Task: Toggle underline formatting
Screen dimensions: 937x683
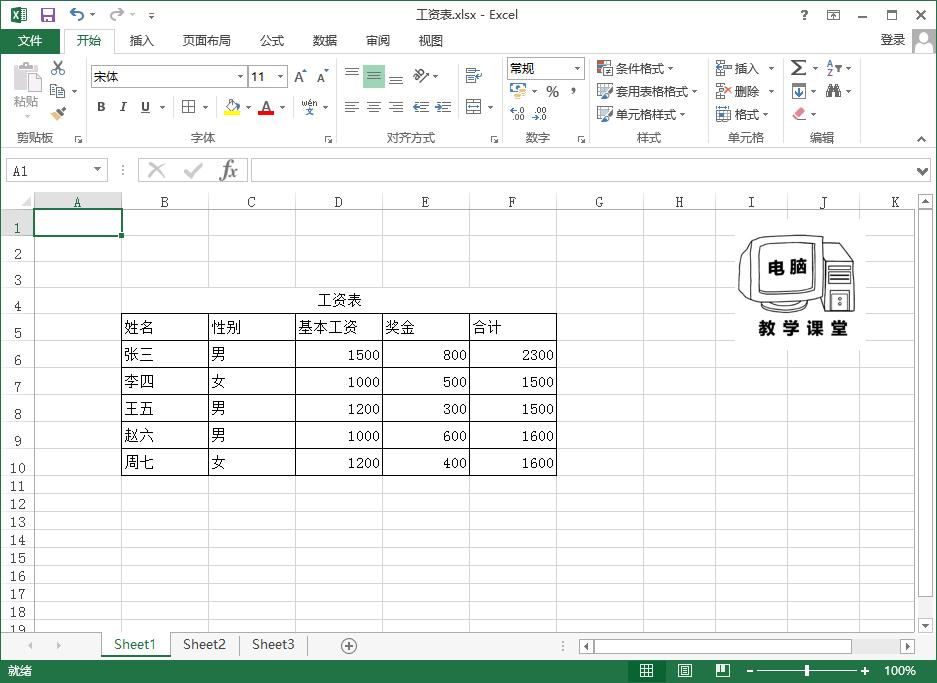Action: pos(143,106)
